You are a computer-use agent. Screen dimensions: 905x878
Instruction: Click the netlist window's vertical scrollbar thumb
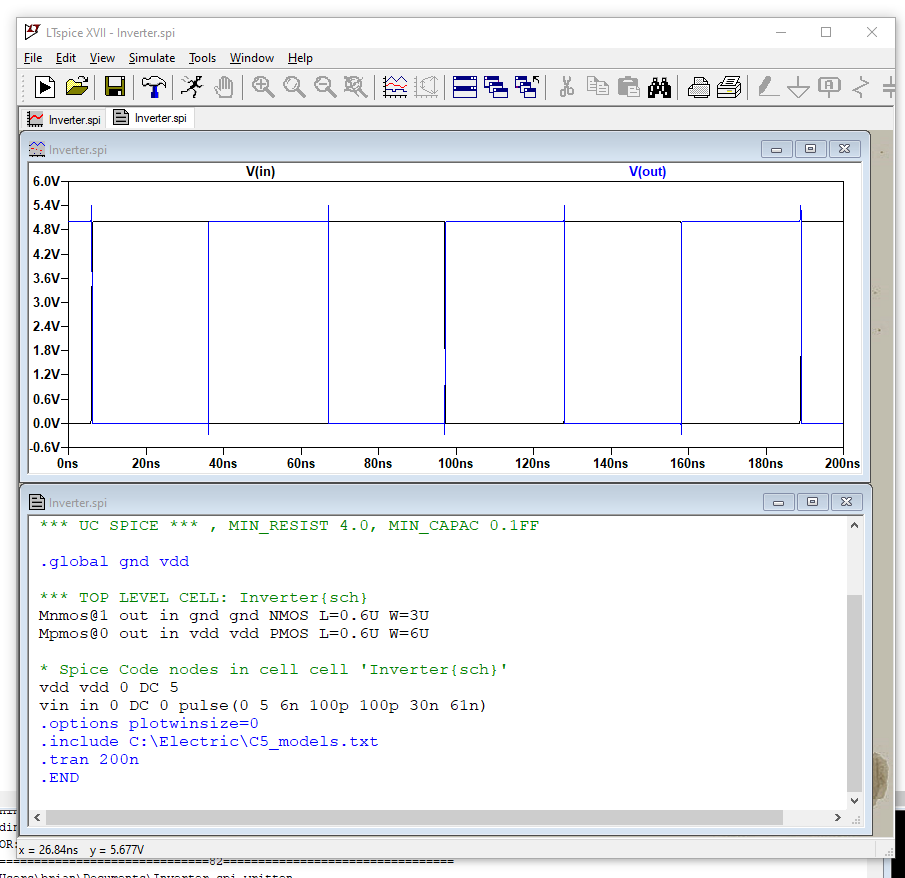(853, 690)
